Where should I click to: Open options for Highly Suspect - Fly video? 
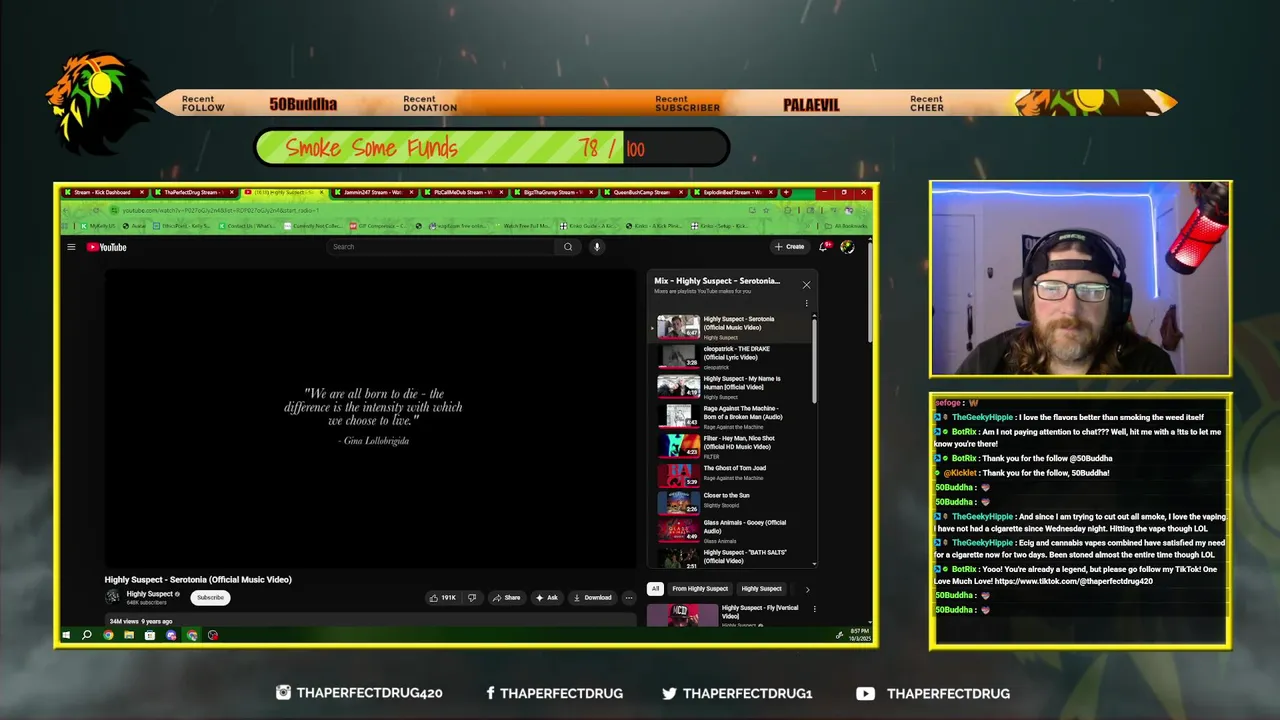[813, 608]
